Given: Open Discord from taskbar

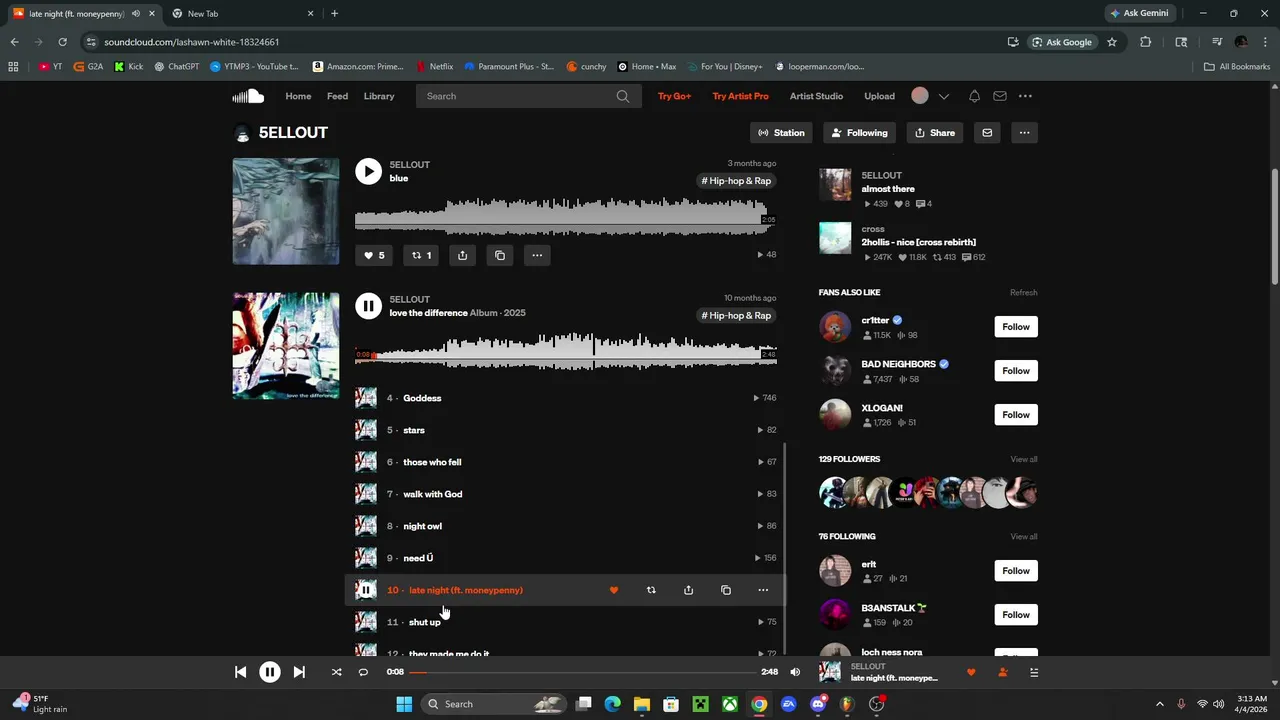Looking at the screenshot, I should 818,704.
